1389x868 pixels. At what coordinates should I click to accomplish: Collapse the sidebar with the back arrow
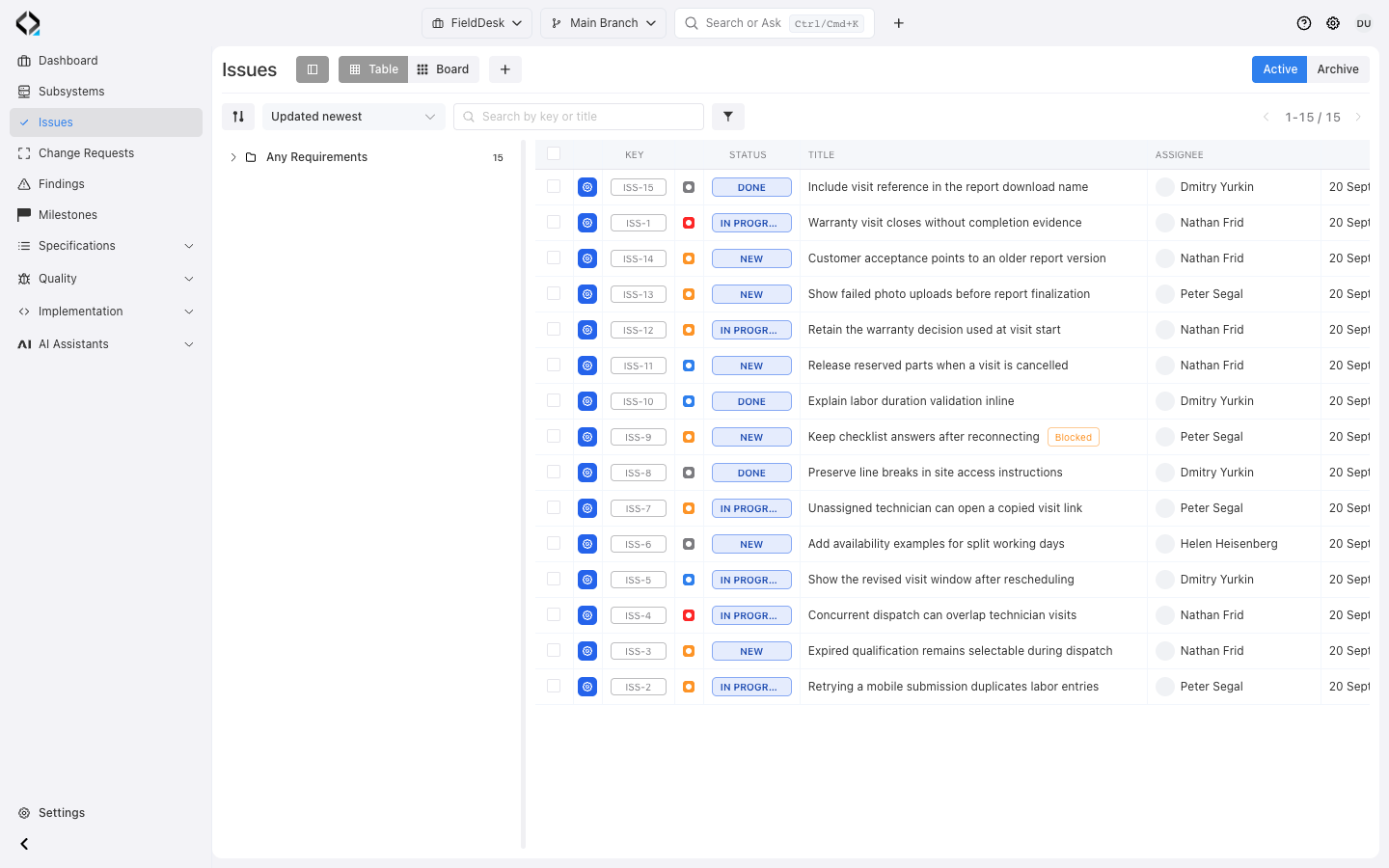pyautogui.click(x=25, y=844)
